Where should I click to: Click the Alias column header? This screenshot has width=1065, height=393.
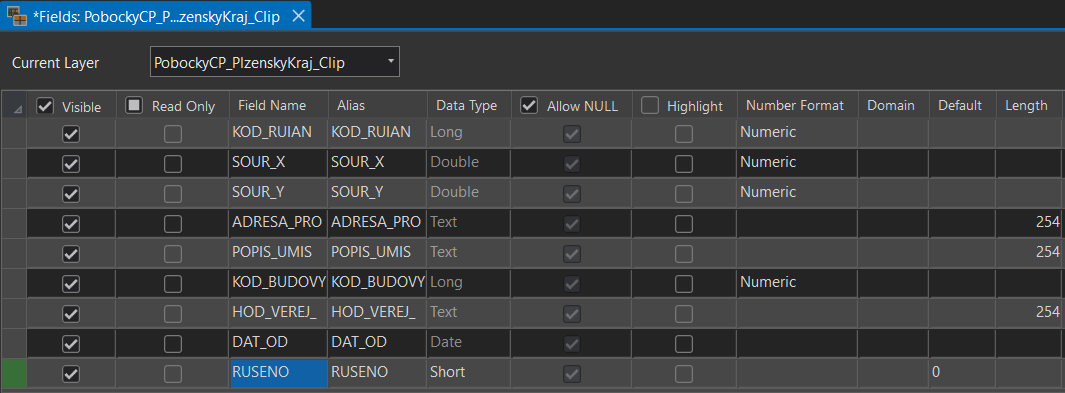pos(378,105)
